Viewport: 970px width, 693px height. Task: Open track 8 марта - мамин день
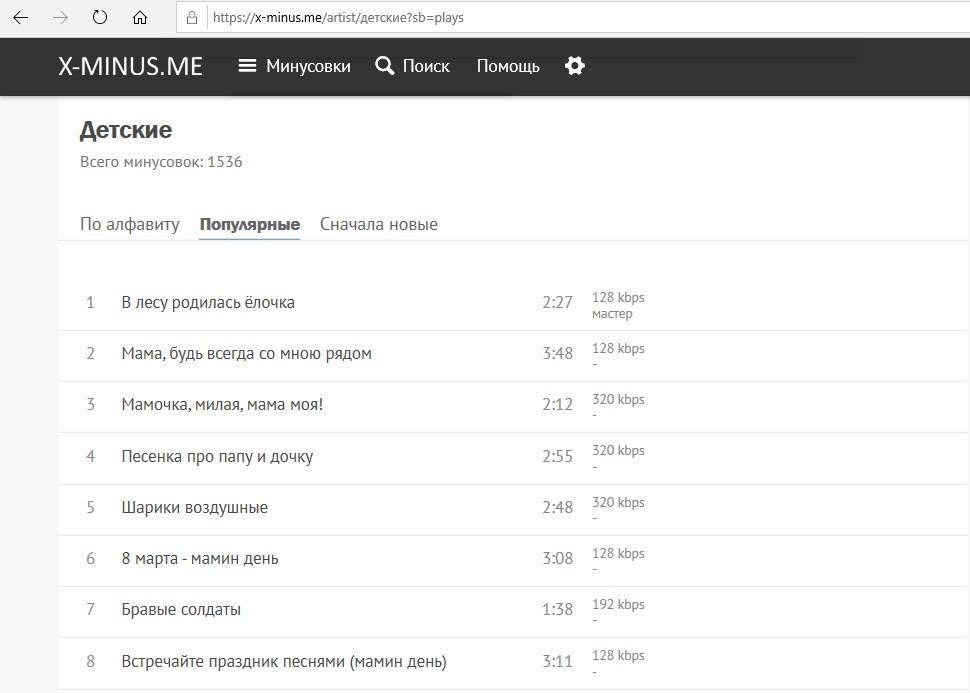tap(200, 559)
